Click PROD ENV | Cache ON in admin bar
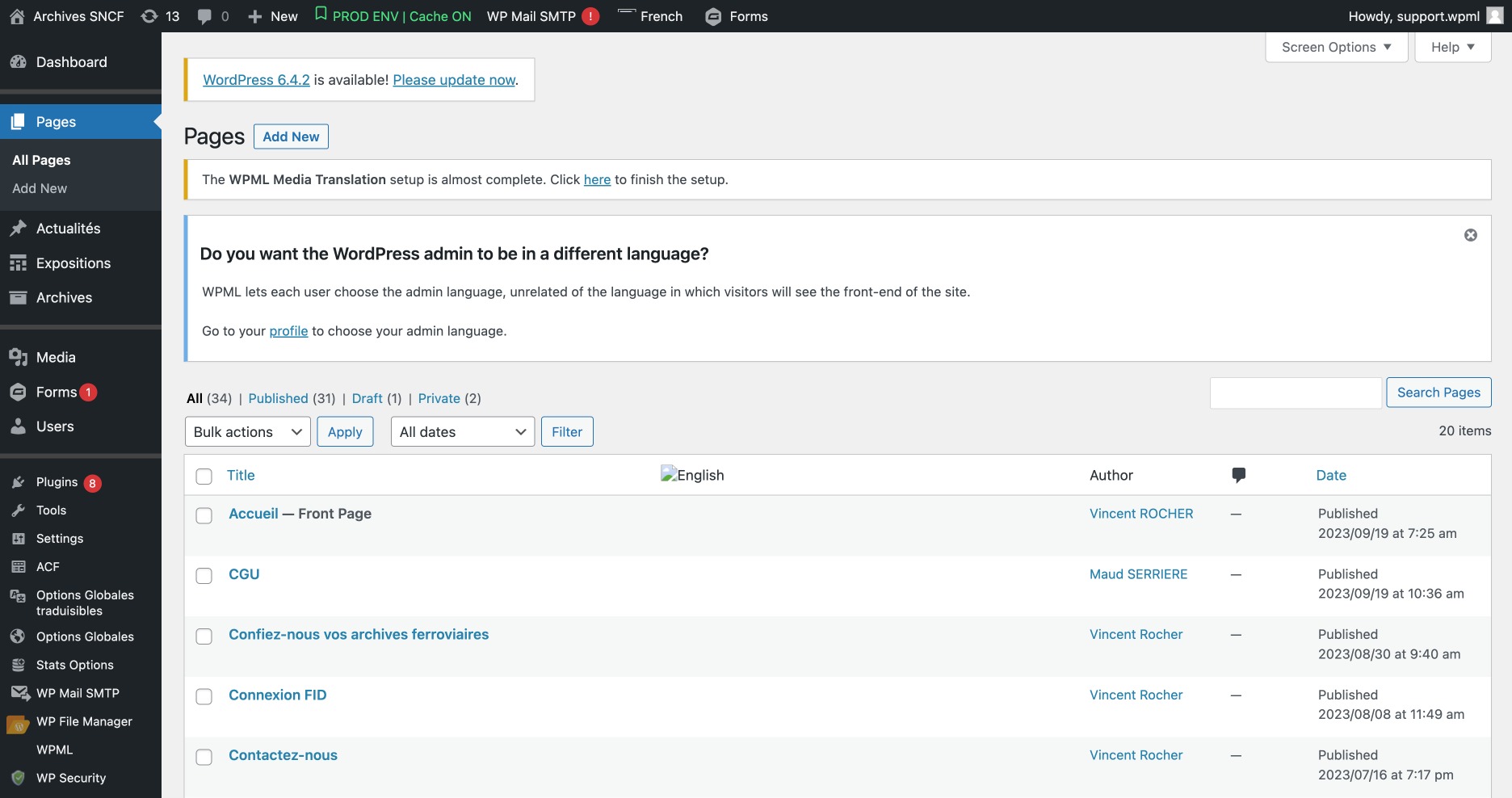The image size is (1512, 798). click(393, 16)
